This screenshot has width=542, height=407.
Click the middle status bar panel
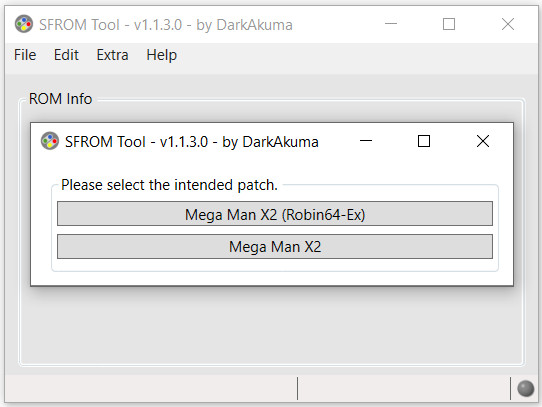coord(404,388)
